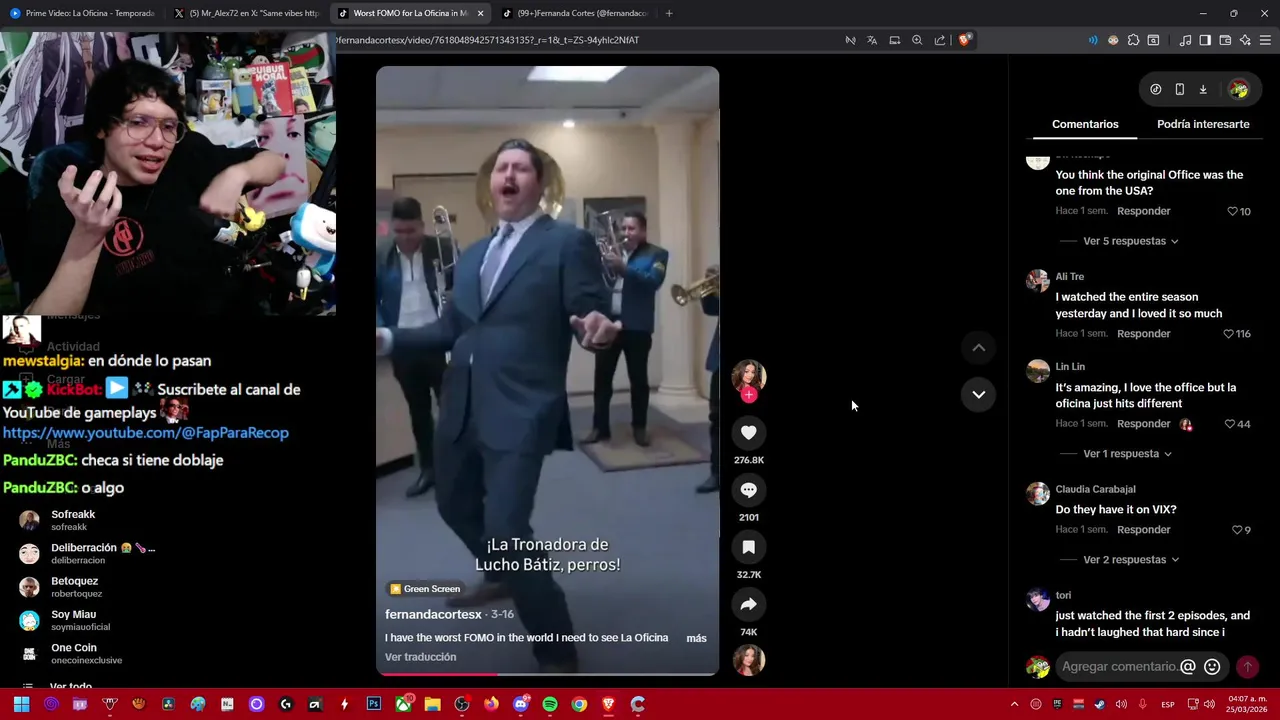The image size is (1280, 720).
Task: Go to the previous video with up arrow
Action: (x=979, y=347)
